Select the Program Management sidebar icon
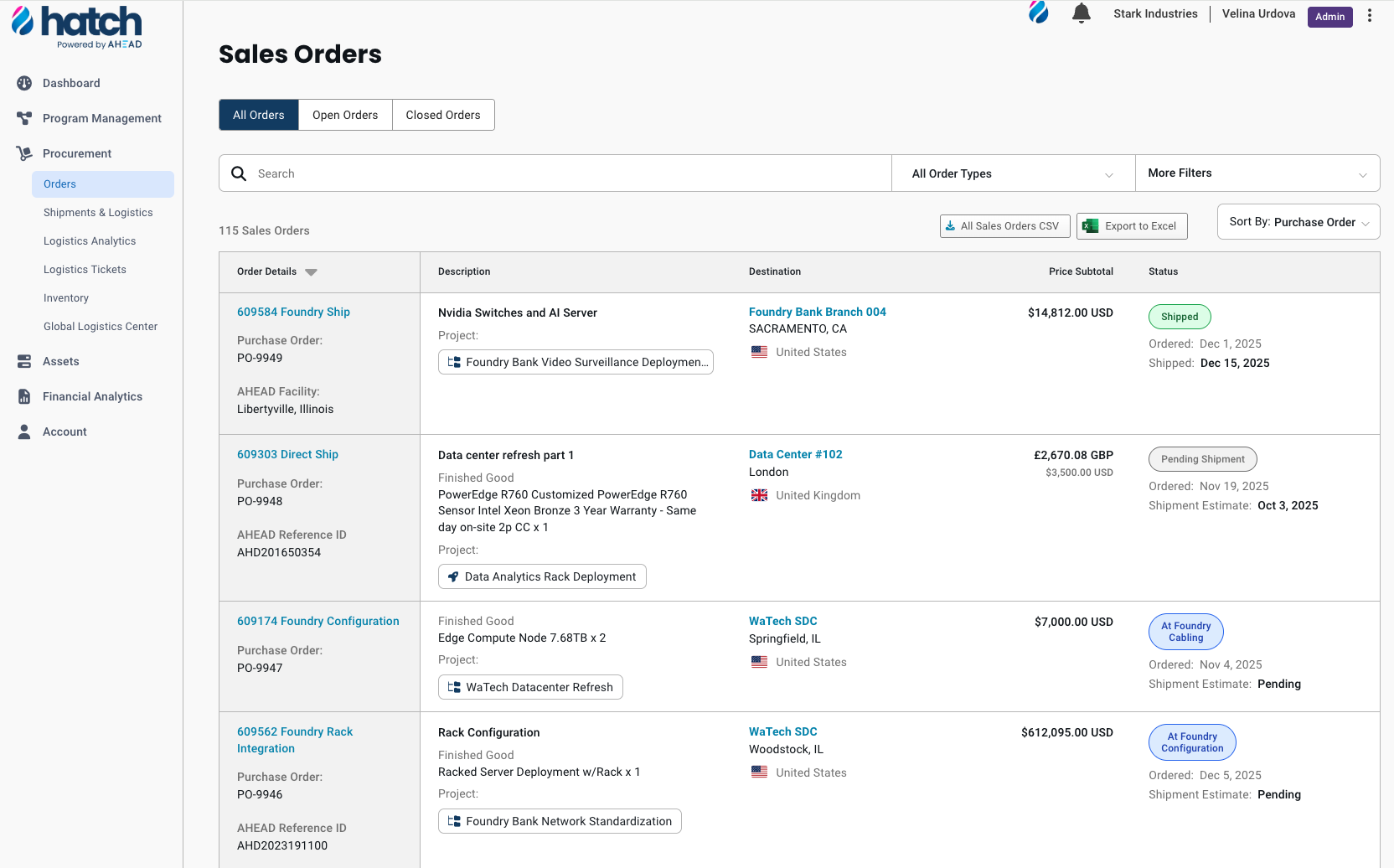This screenshot has height=868, width=1394. [23, 118]
